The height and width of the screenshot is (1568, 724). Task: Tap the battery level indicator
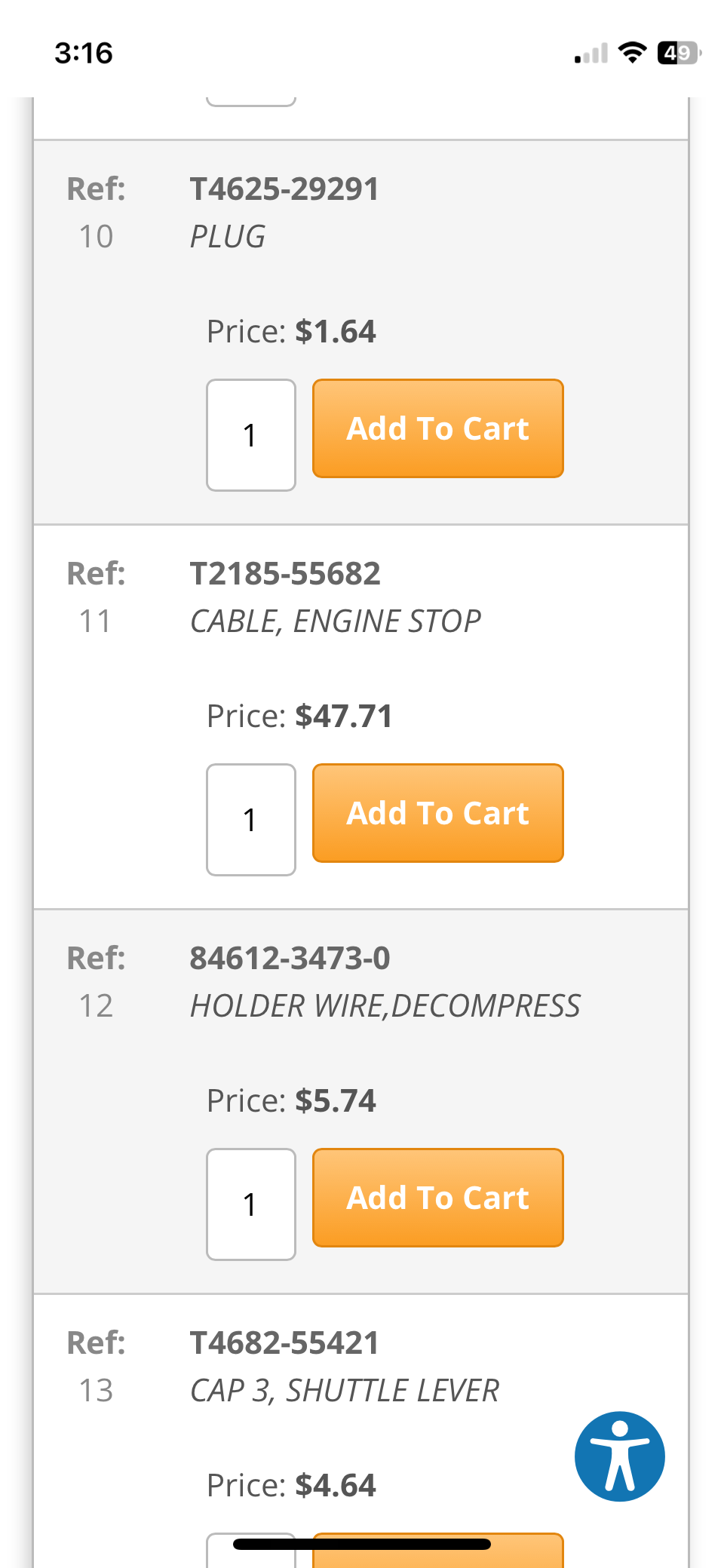(679, 53)
